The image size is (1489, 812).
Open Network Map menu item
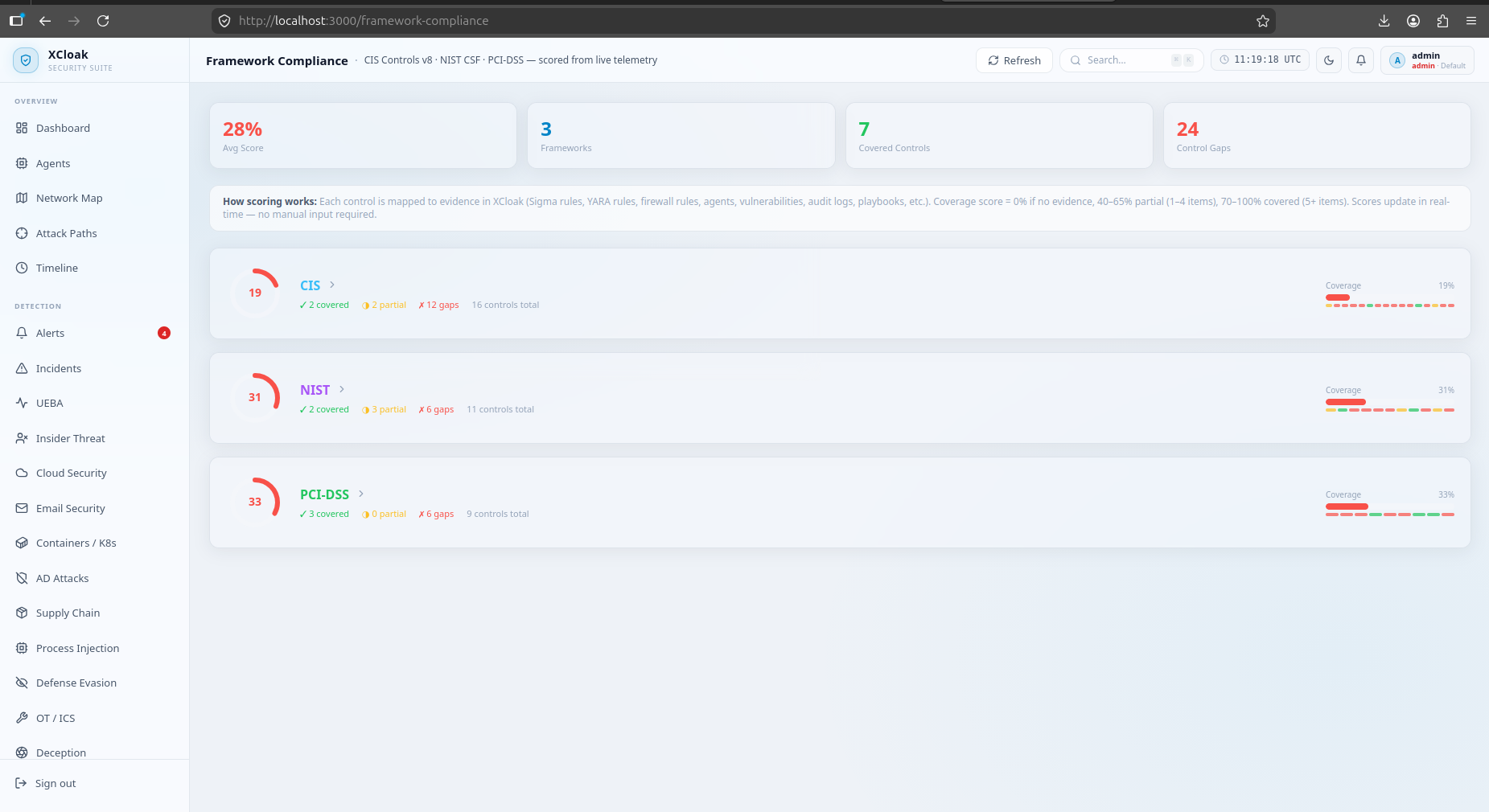94,198
